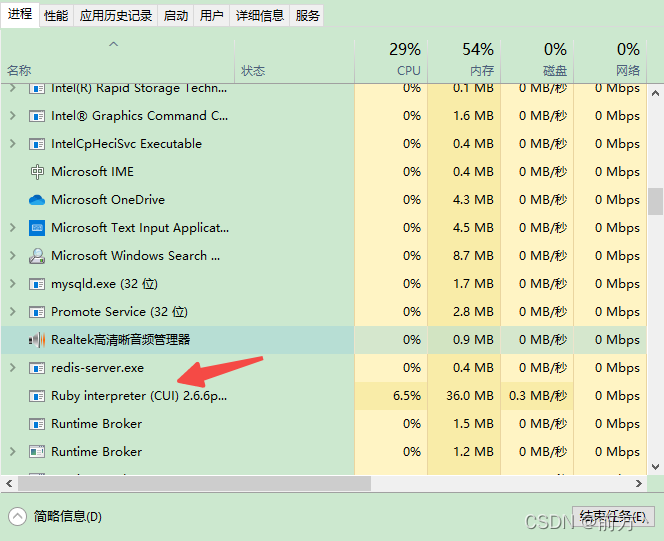Screen dimensions: 664x541
Task: Click the Promote Service process icon
Action: pos(37,312)
